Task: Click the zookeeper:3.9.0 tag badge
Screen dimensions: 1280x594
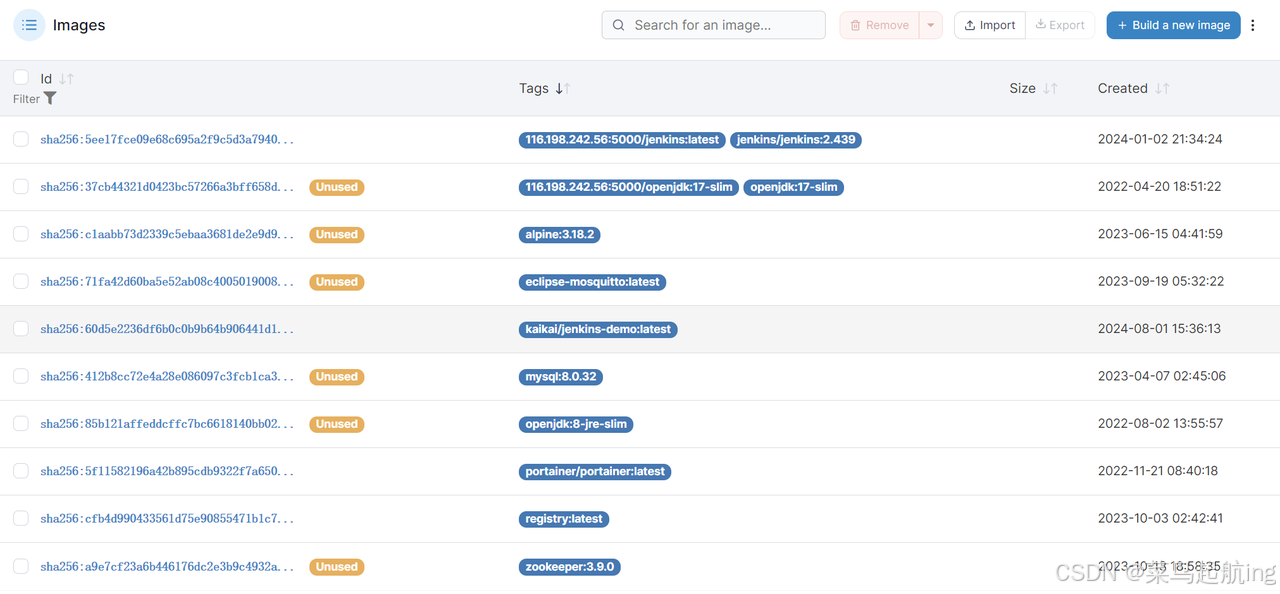Action: coord(570,567)
